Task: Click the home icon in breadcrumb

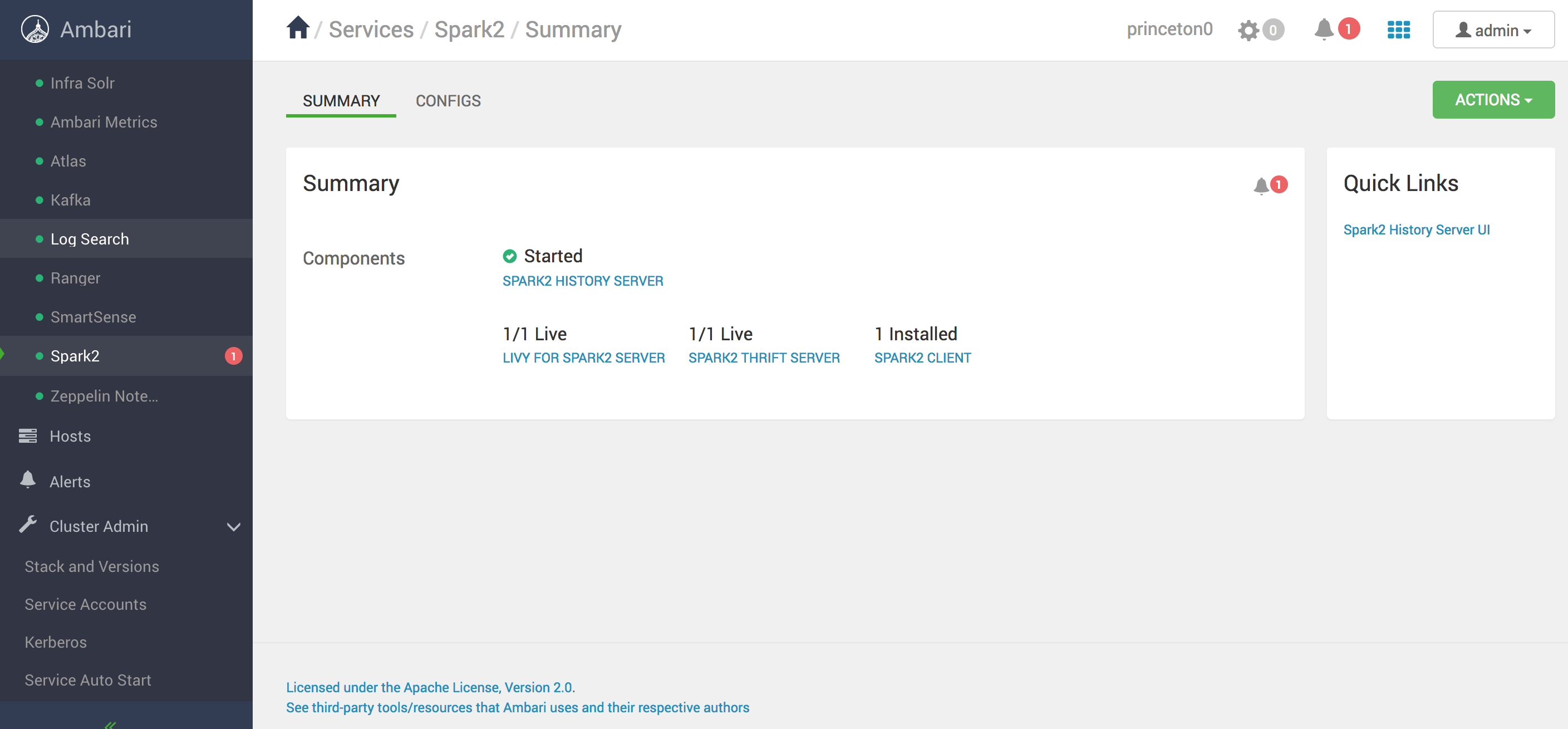Action: click(x=298, y=28)
